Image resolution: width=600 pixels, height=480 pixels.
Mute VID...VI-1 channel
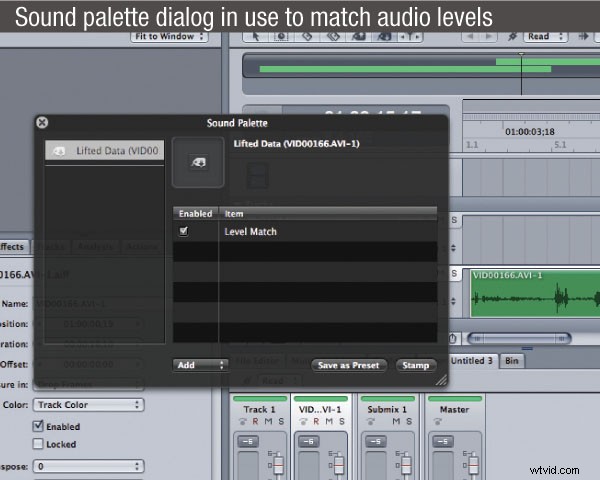(329, 421)
